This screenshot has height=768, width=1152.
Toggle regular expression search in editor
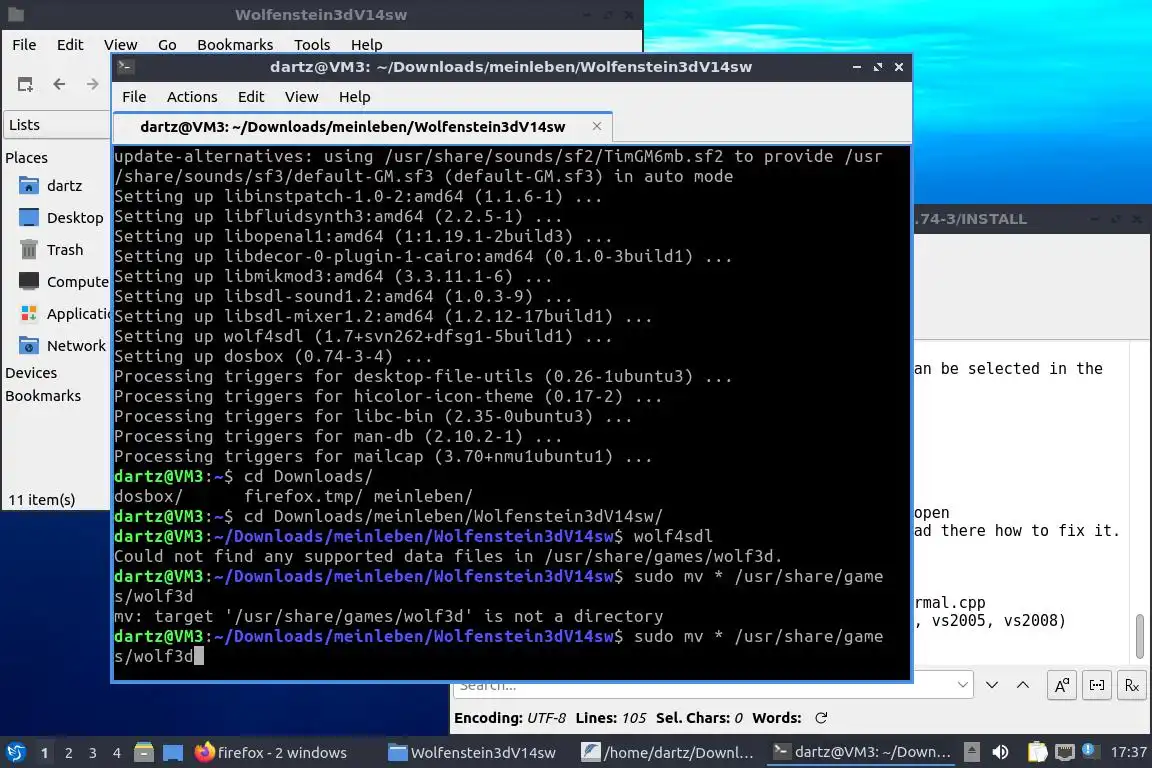pyautogui.click(x=1131, y=685)
